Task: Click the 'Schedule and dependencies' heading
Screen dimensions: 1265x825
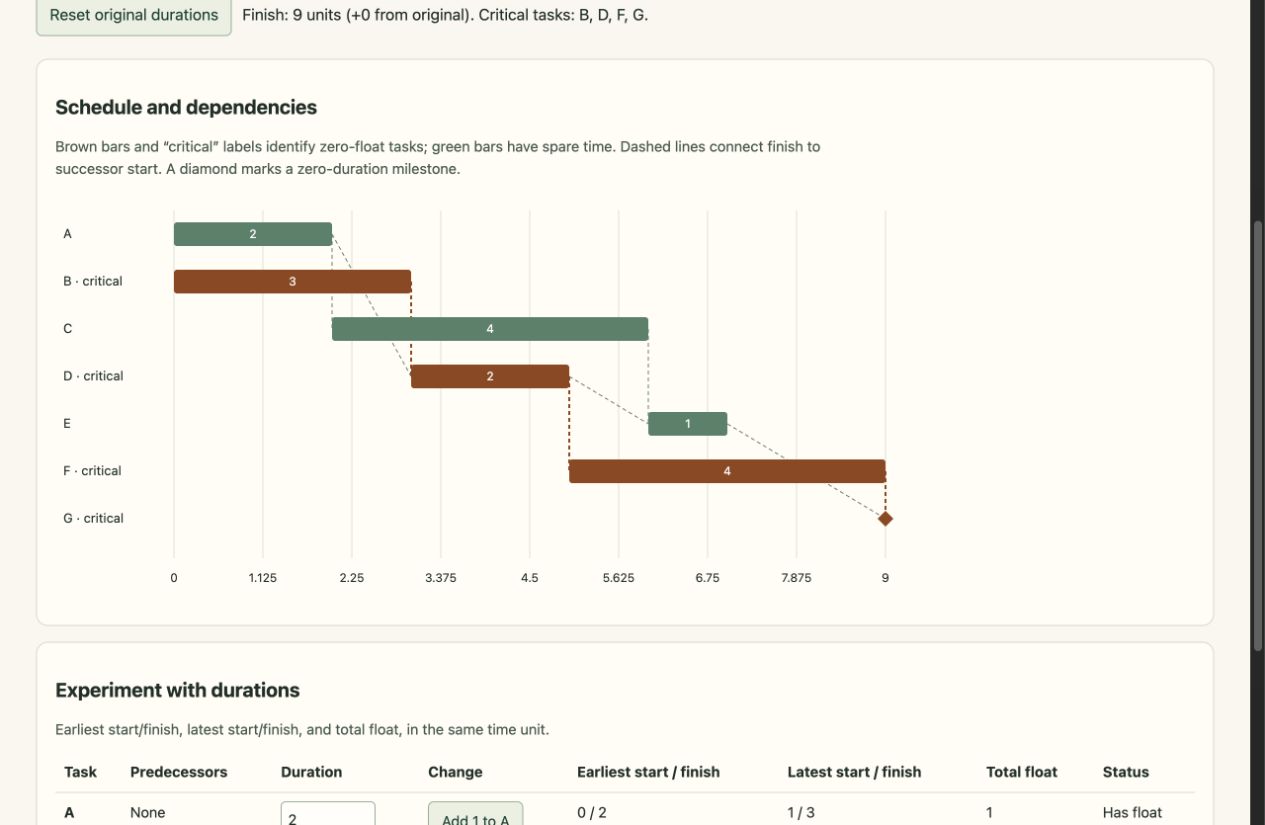Action: click(186, 108)
